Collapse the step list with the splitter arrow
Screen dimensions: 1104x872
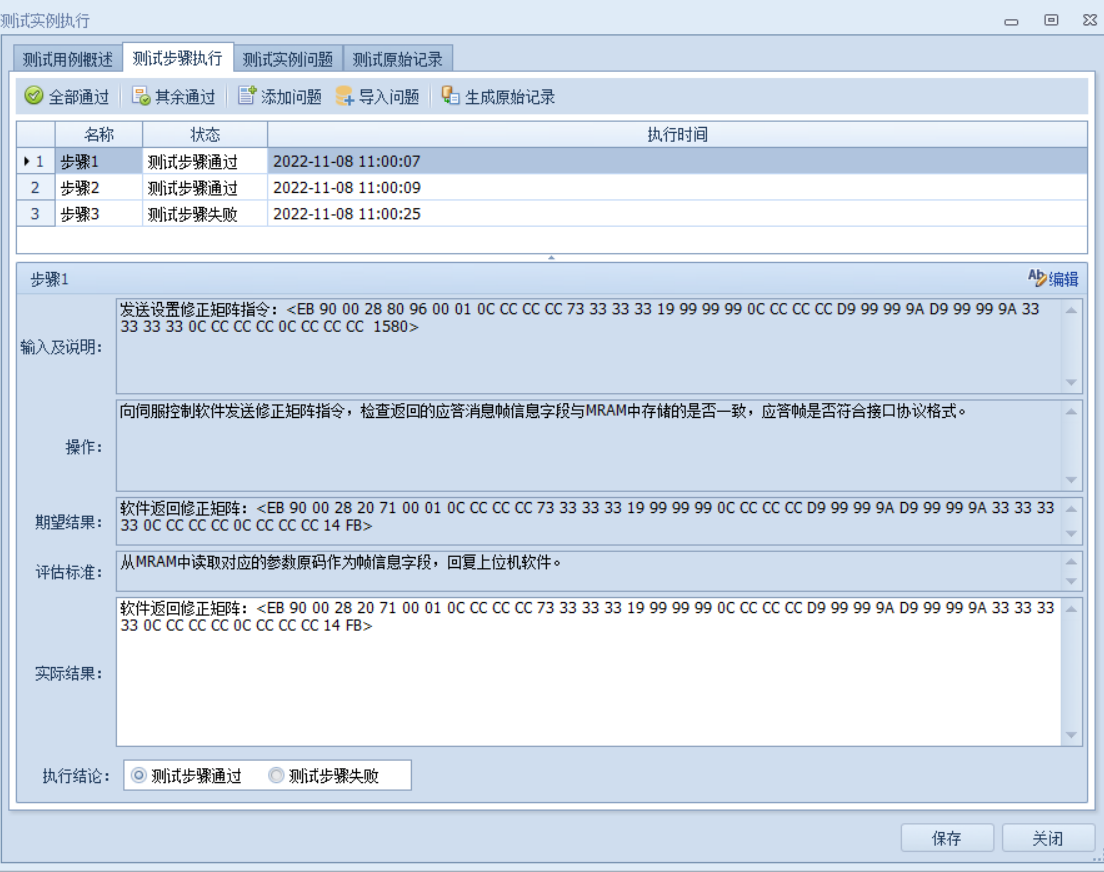pyautogui.click(x=551, y=258)
